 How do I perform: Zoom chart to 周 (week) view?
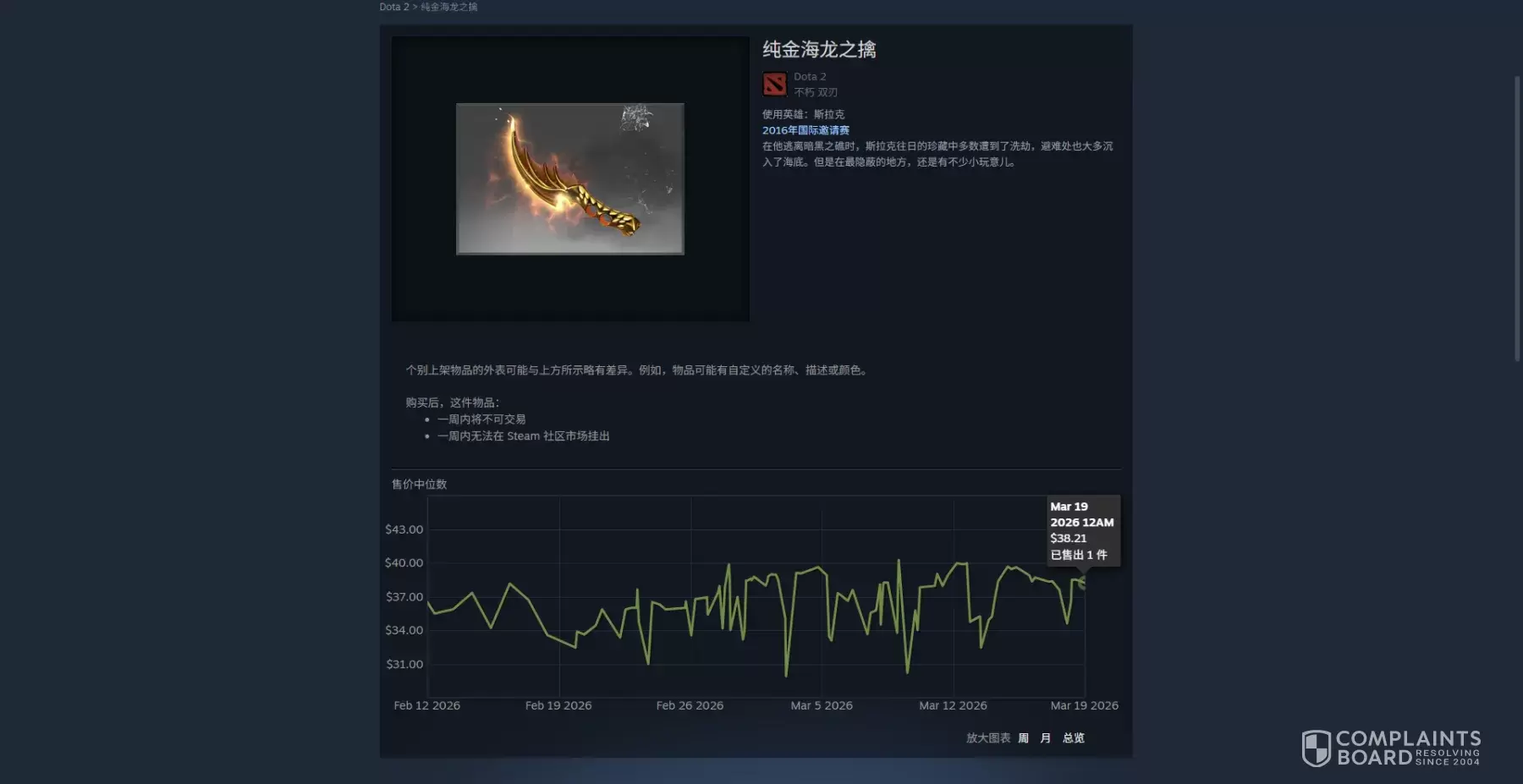coord(1023,738)
